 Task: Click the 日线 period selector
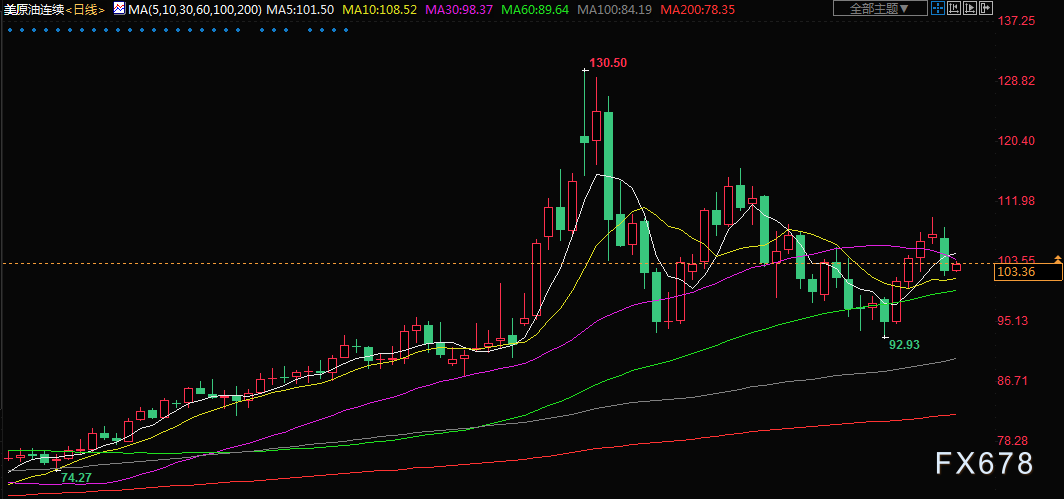(85, 10)
